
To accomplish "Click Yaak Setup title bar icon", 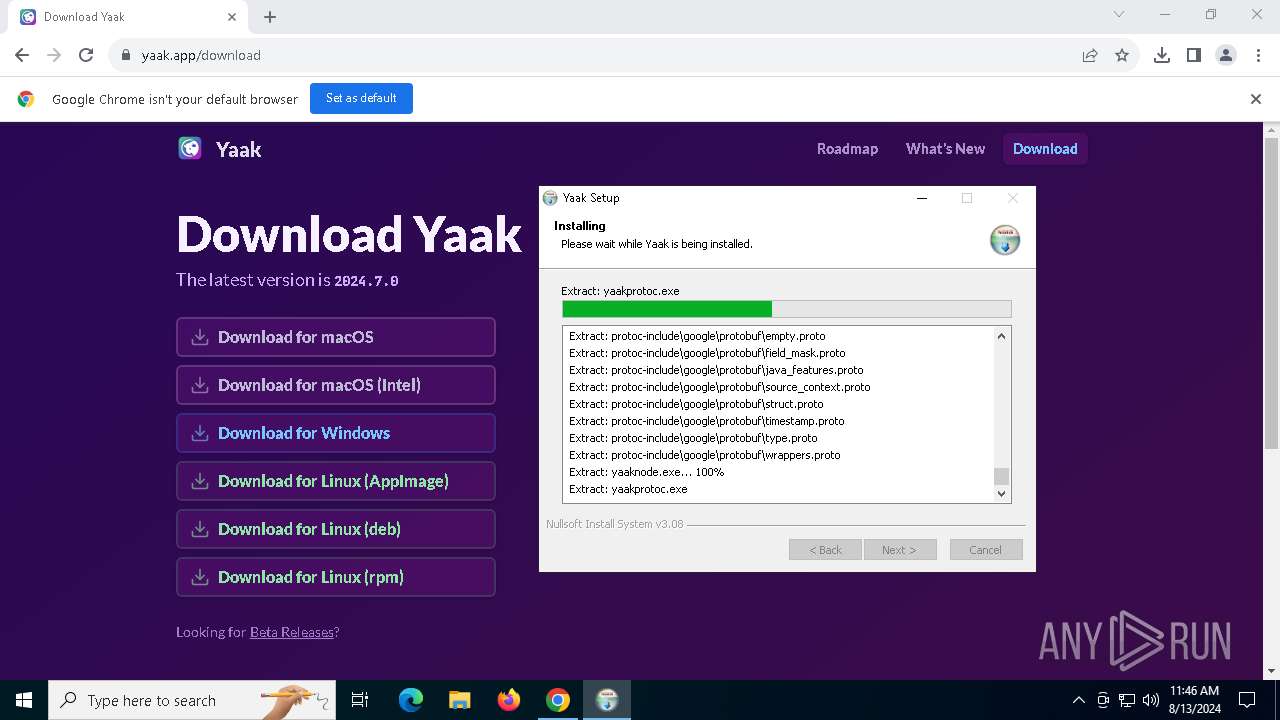I will [550, 198].
